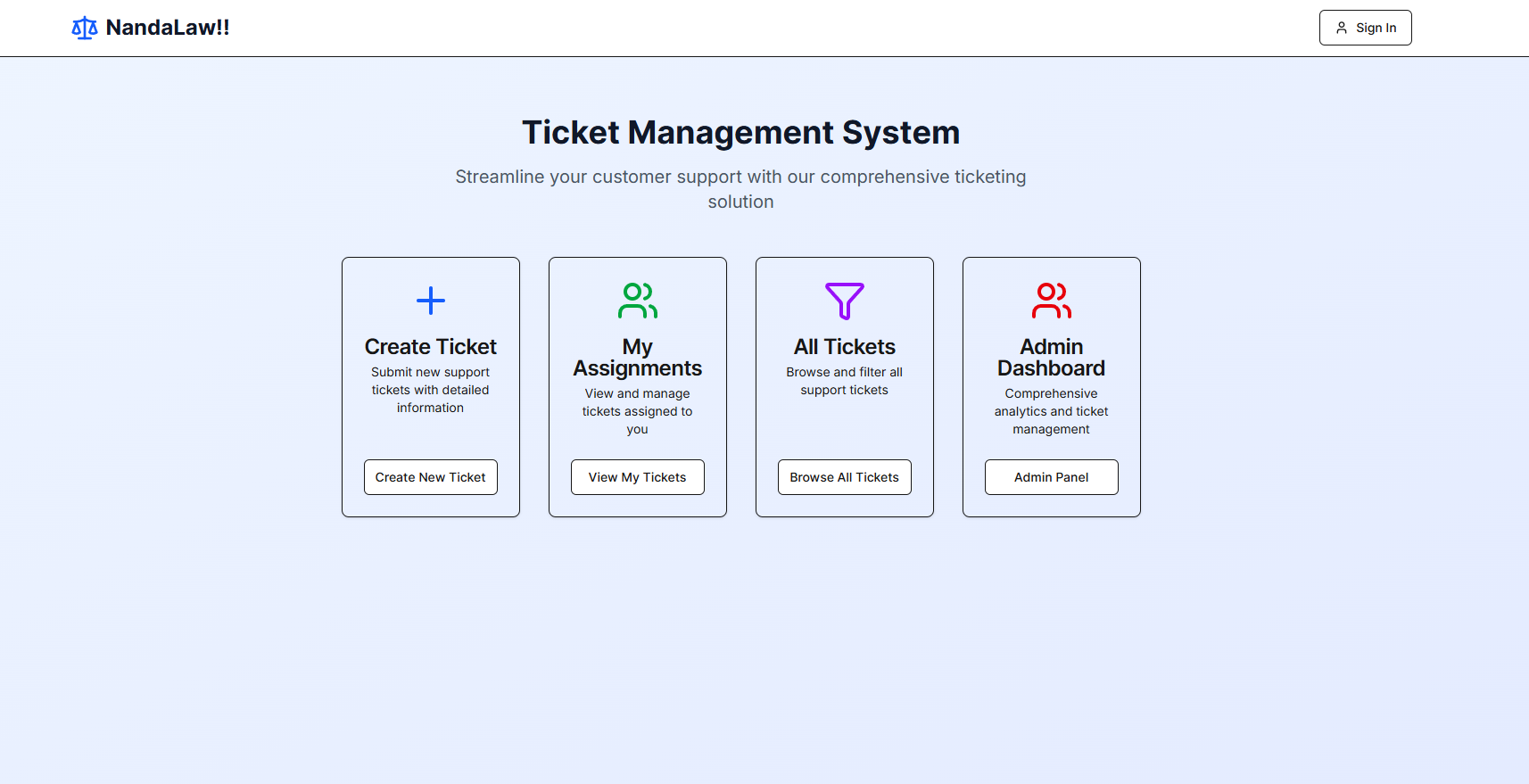This screenshot has height=784, width=1529.
Task: Click the NandaLaw!! brand name
Action: (x=167, y=28)
